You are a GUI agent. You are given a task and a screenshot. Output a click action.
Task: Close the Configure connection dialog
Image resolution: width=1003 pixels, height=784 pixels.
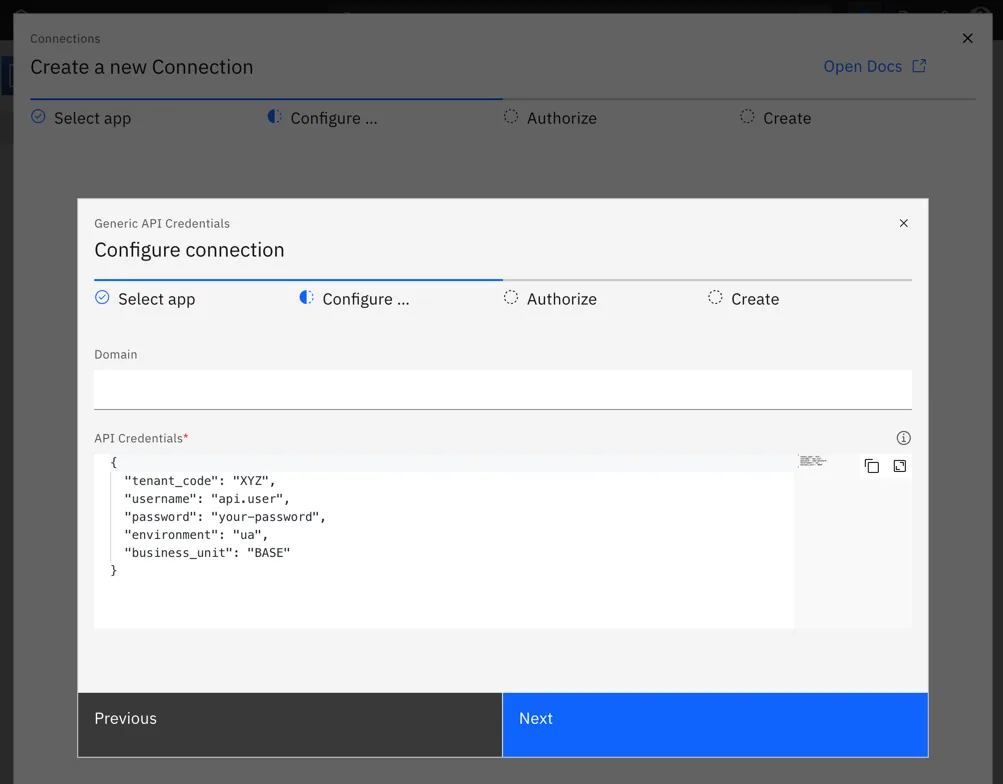(x=903, y=223)
